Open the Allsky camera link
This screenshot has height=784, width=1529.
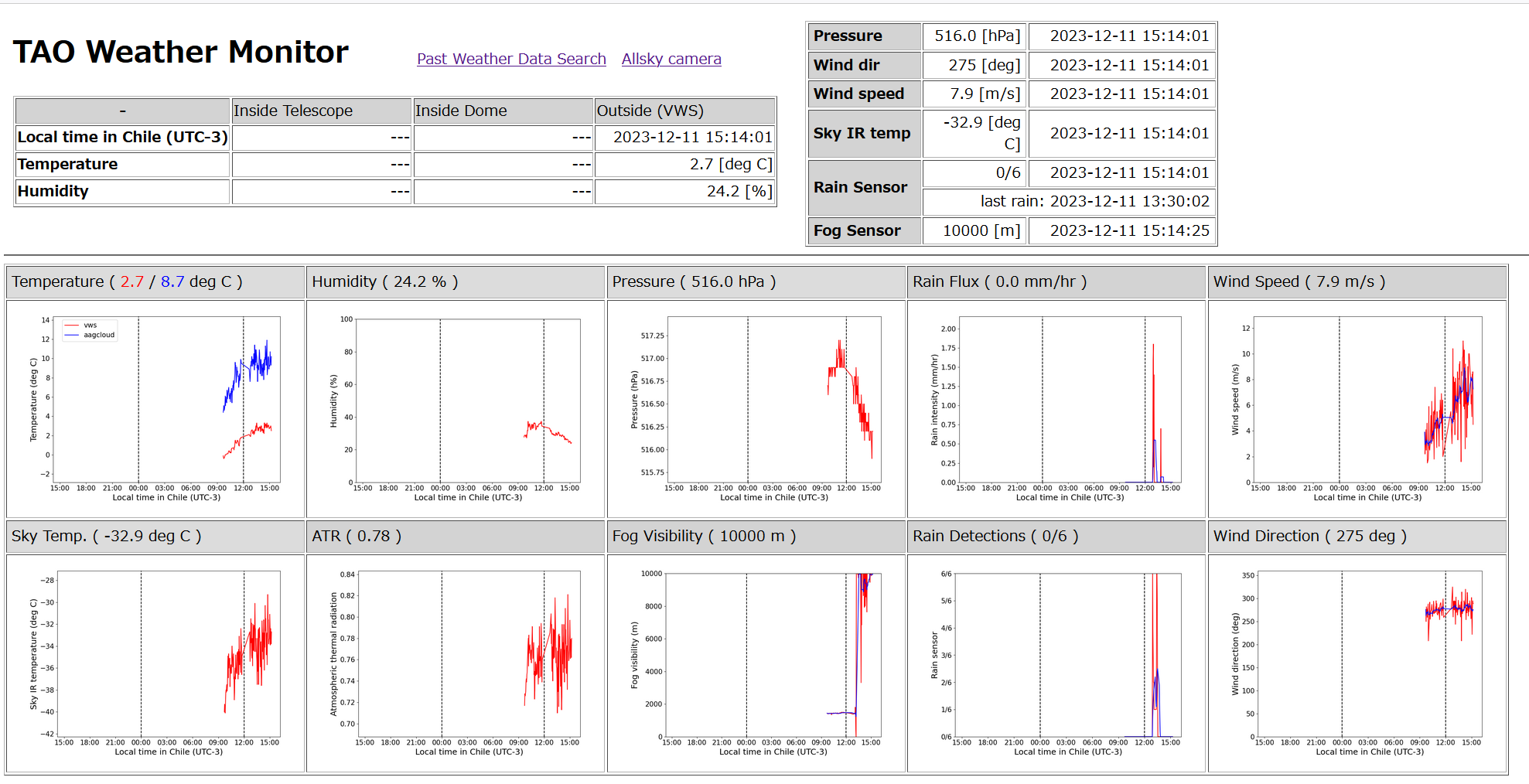671,59
